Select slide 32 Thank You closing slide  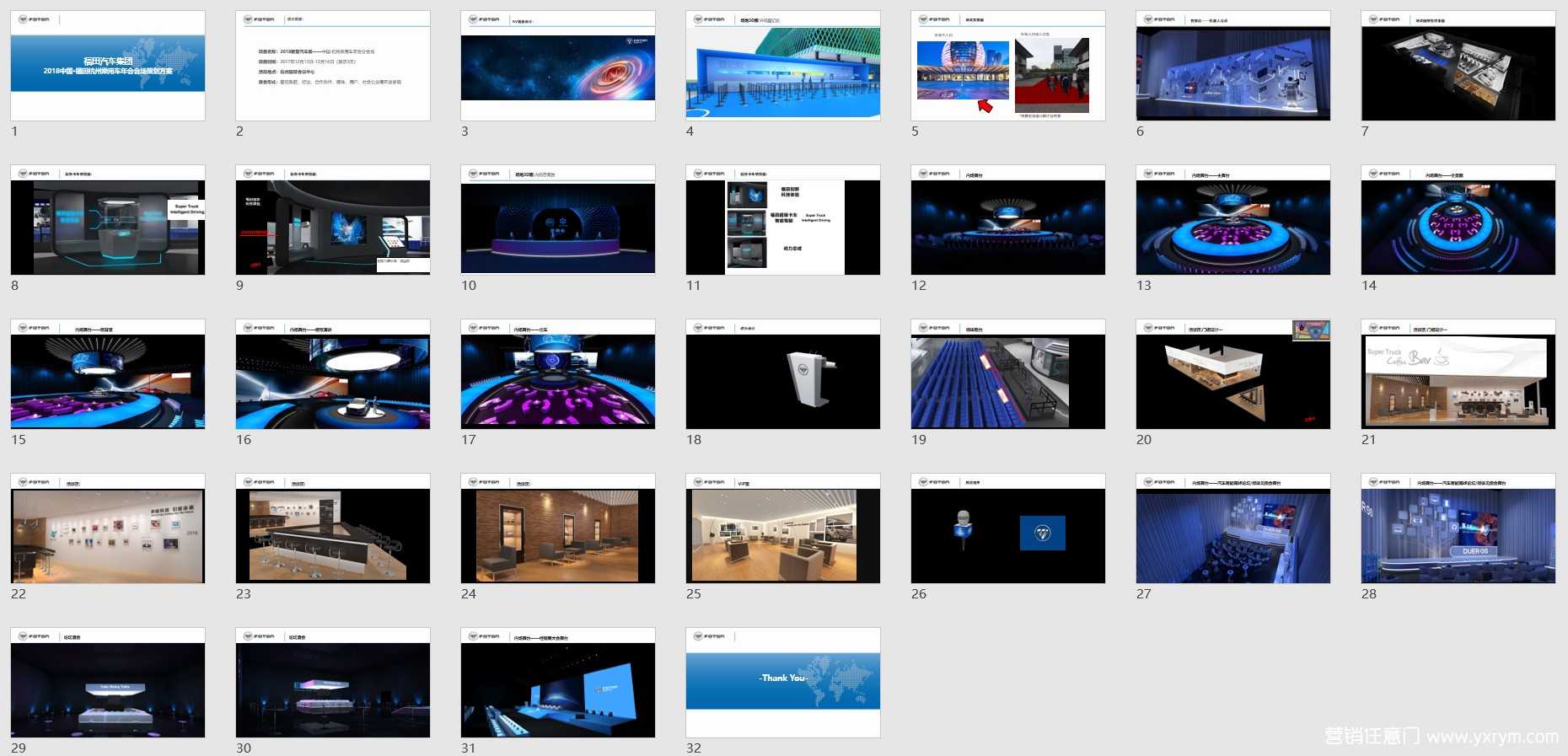coord(783,683)
